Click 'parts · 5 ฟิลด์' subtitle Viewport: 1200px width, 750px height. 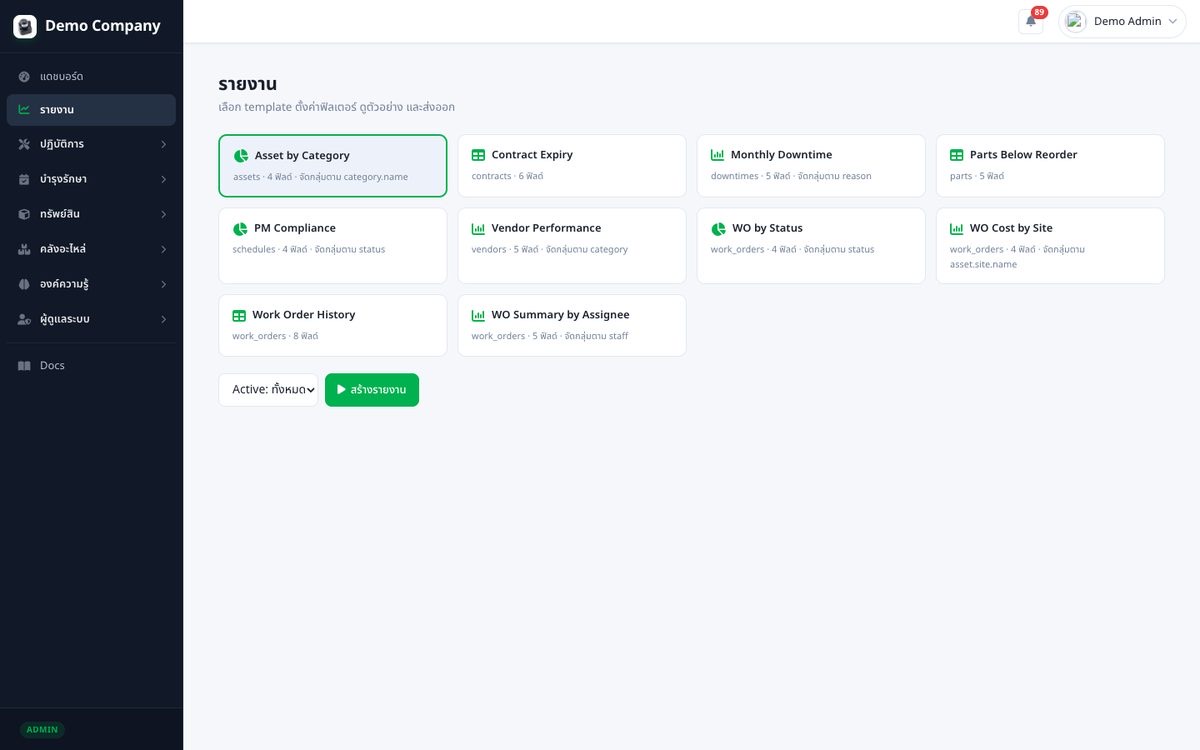[977, 176]
